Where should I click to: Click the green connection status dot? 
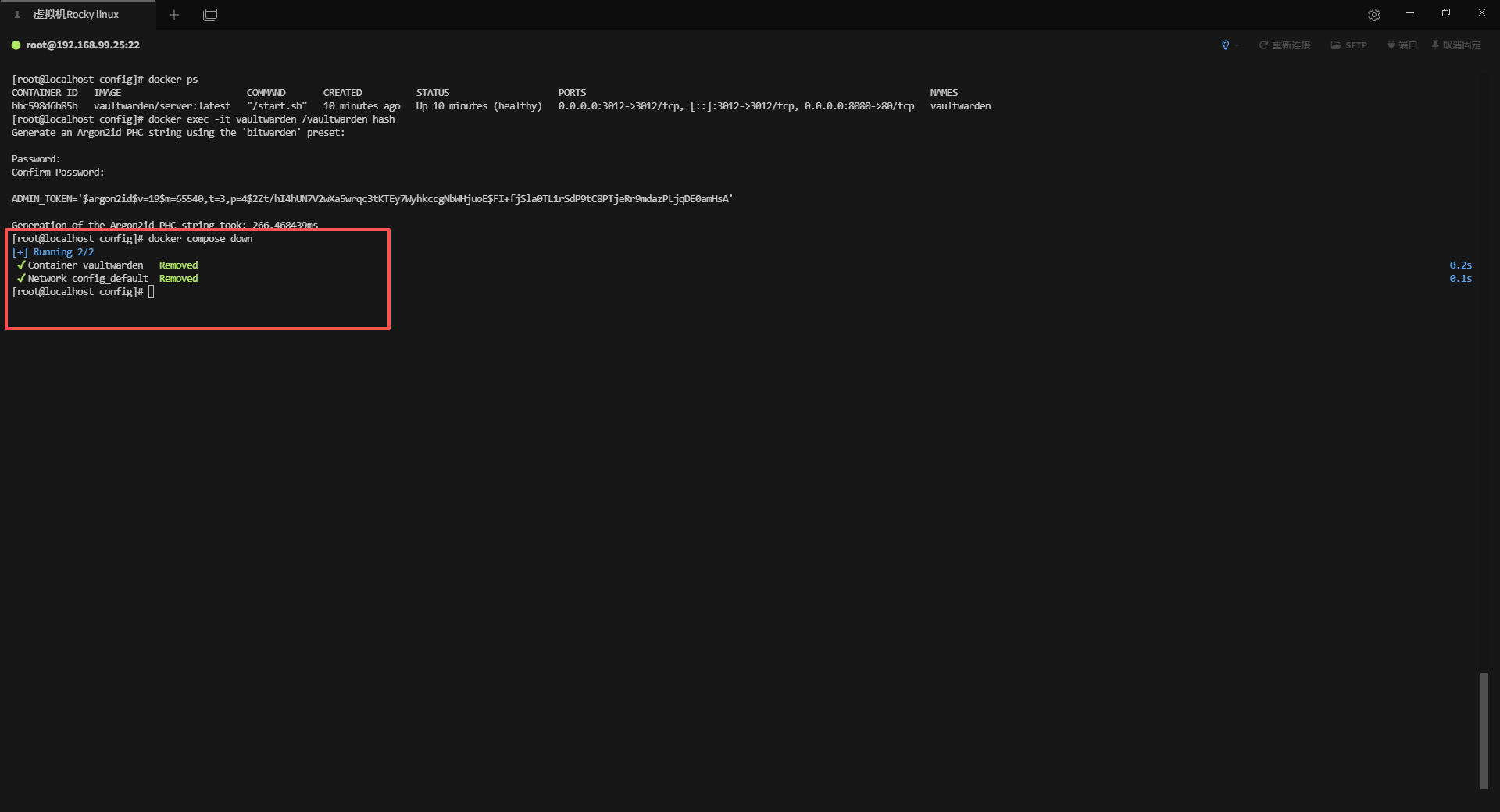point(16,45)
